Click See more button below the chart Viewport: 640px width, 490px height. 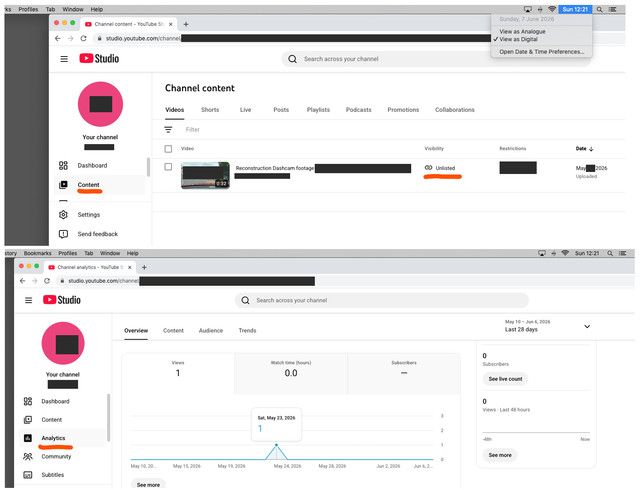coord(148,484)
